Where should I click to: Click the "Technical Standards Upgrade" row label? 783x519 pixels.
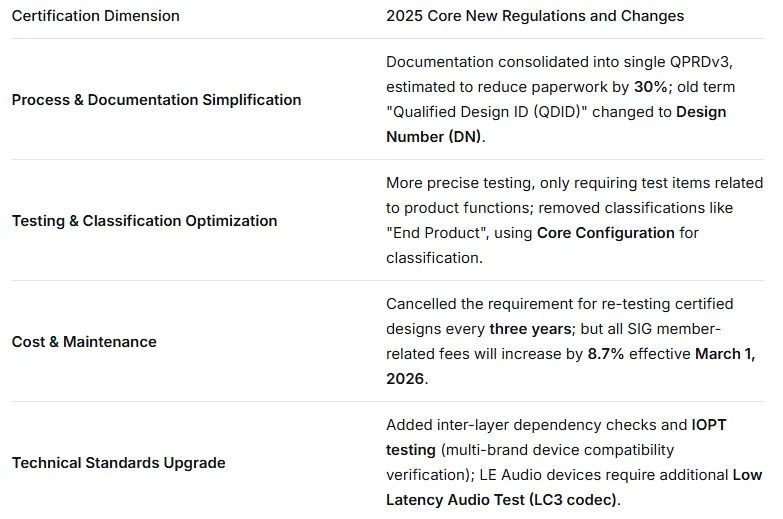(x=118, y=463)
